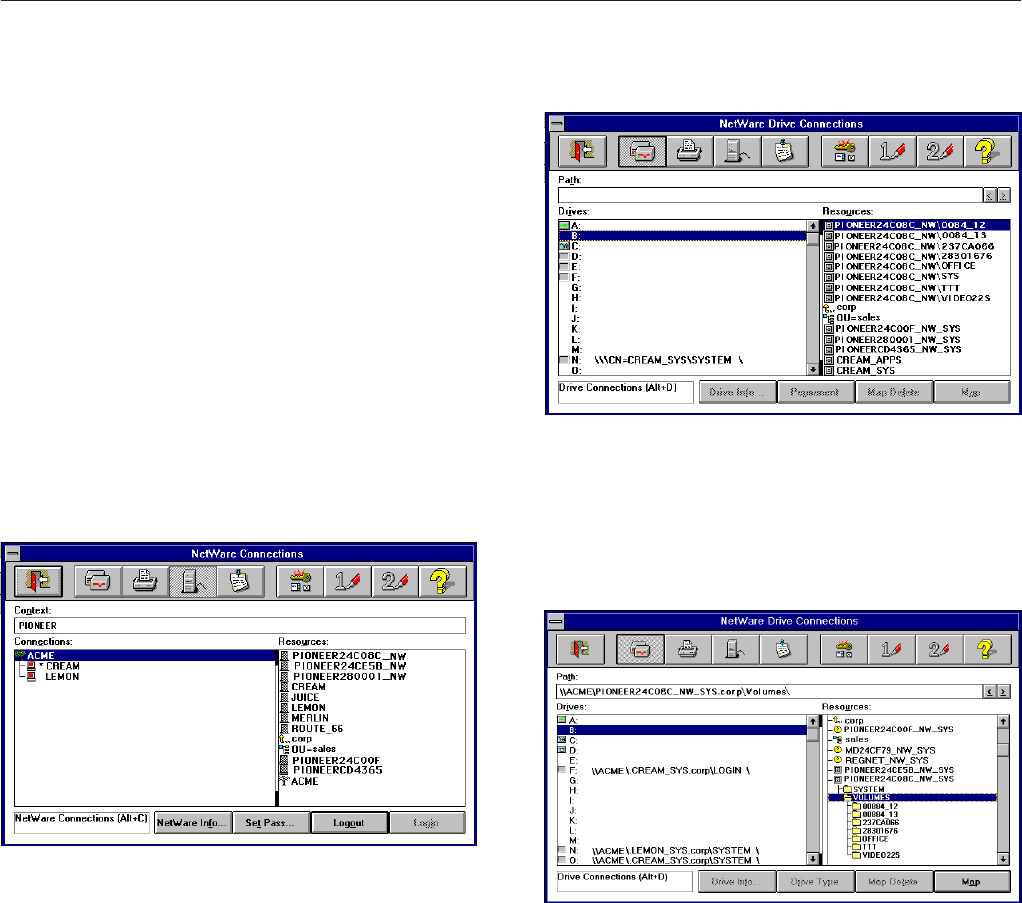The height and width of the screenshot is (903, 1022).
Task: Open message note icon in lower Drive Connections toolbar
Action: pyautogui.click(x=783, y=649)
